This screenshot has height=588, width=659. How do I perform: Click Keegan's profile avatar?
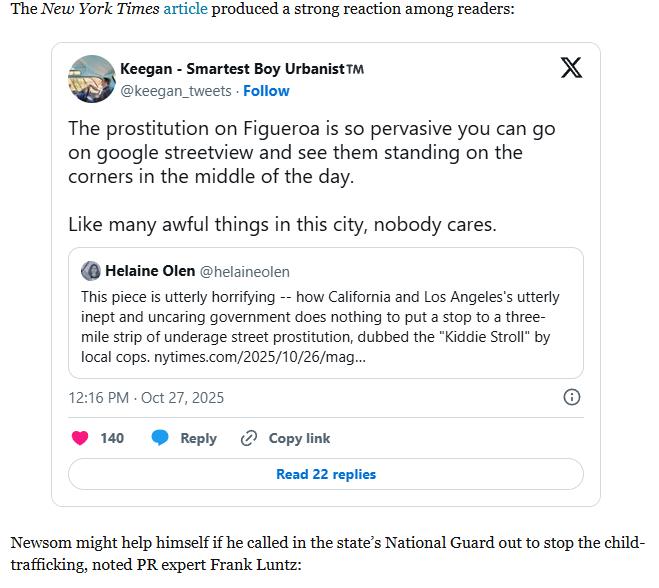(91, 79)
